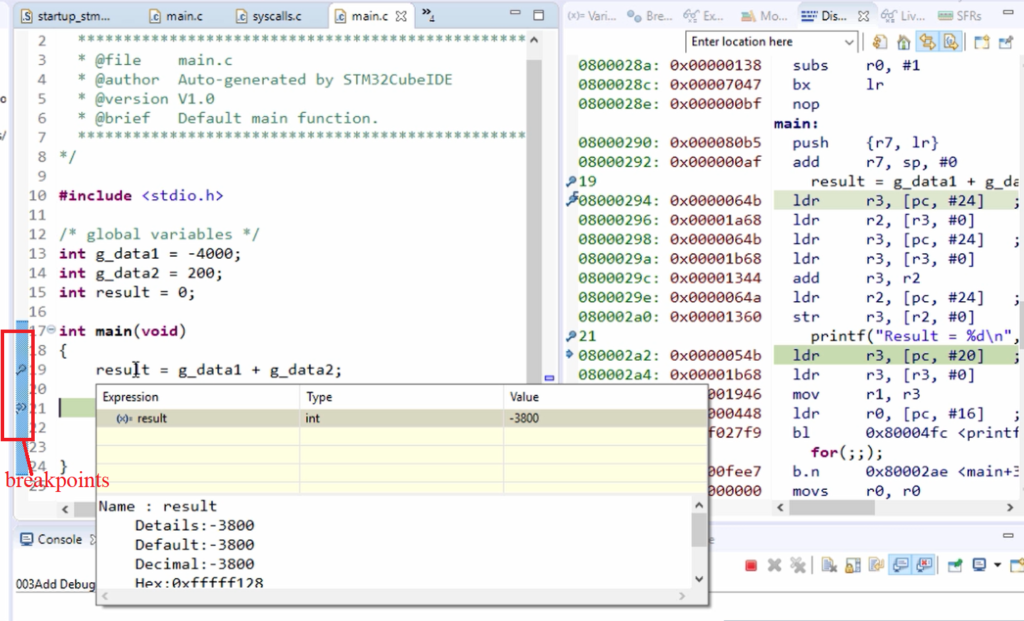The image size is (1024, 621).
Task: Click the Remove Launch gray X icon
Action: click(775, 565)
